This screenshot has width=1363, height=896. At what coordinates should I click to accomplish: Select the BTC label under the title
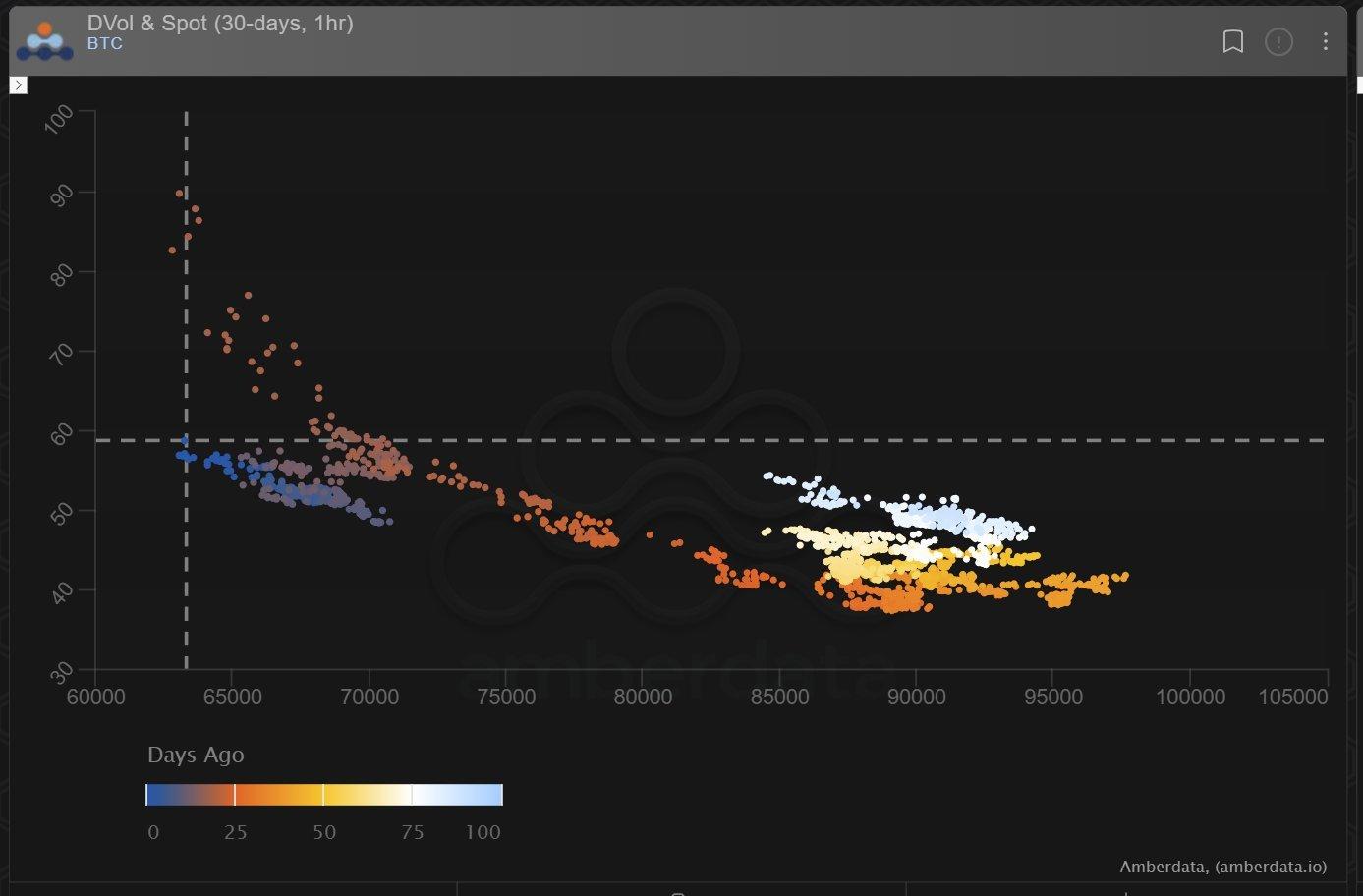tap(104, 44)
